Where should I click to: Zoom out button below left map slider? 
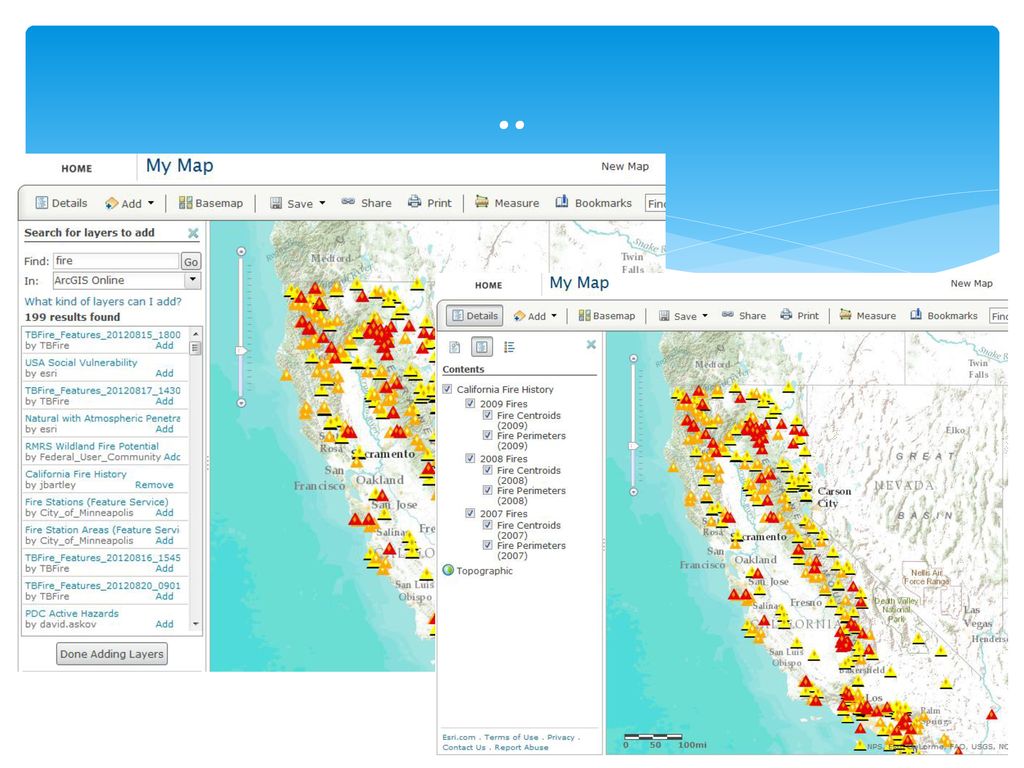[241, 403]
